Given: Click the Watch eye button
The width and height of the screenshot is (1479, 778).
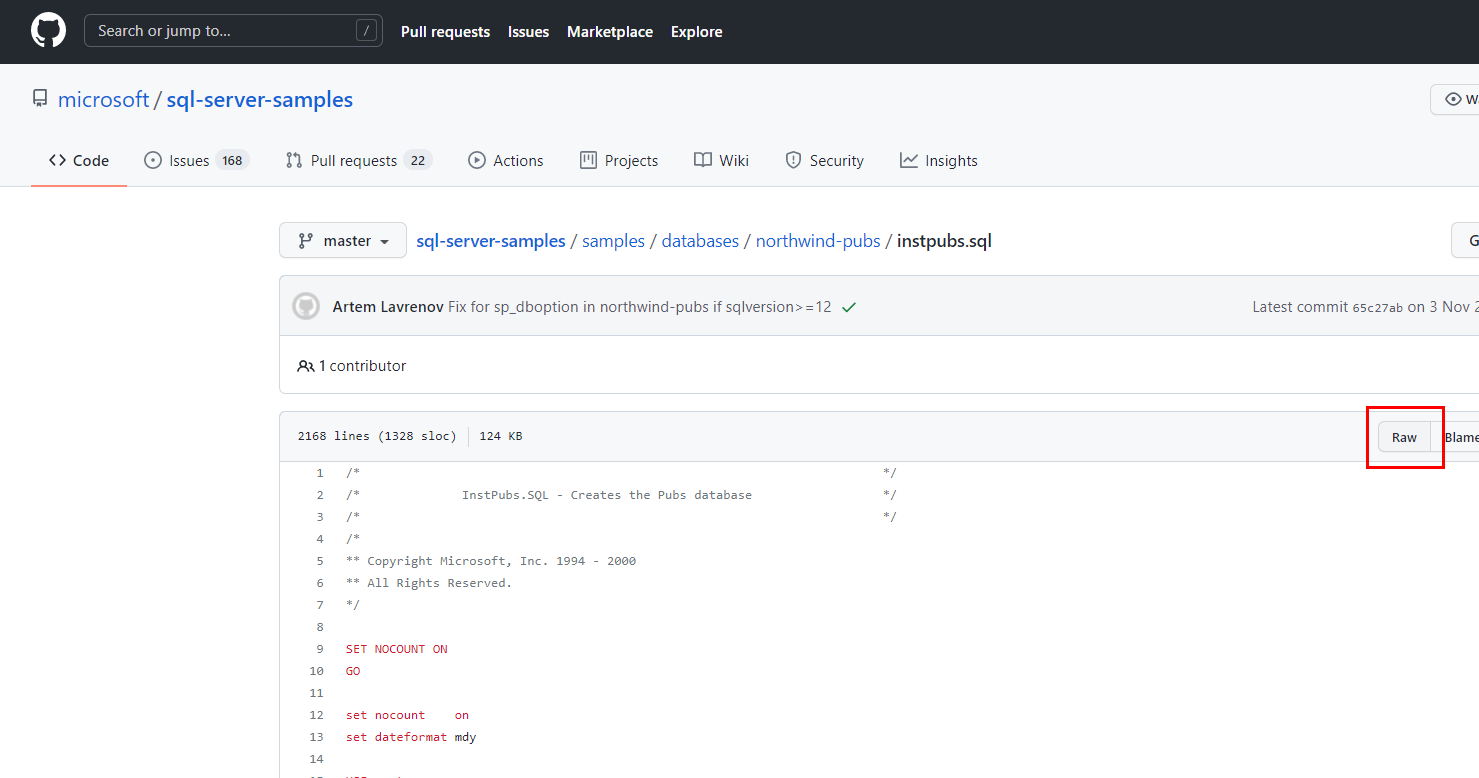Looking at the screenshot, I should [1457, 99].
